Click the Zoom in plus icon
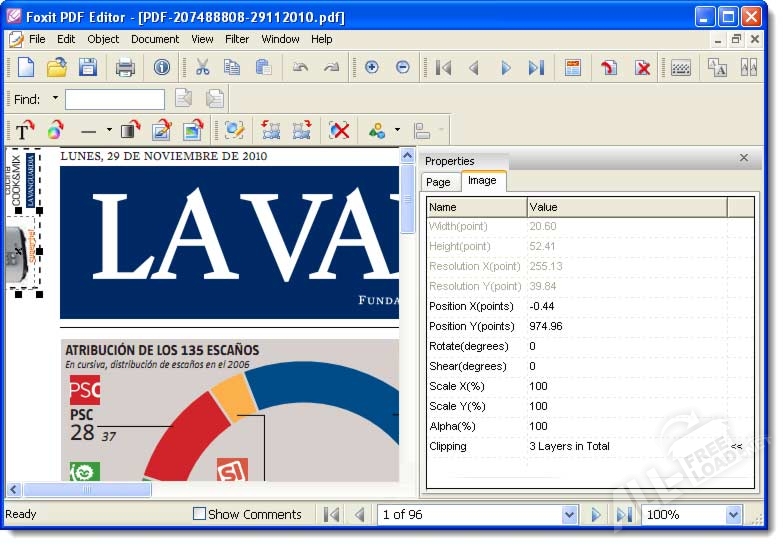 click(x=372, y=67)
